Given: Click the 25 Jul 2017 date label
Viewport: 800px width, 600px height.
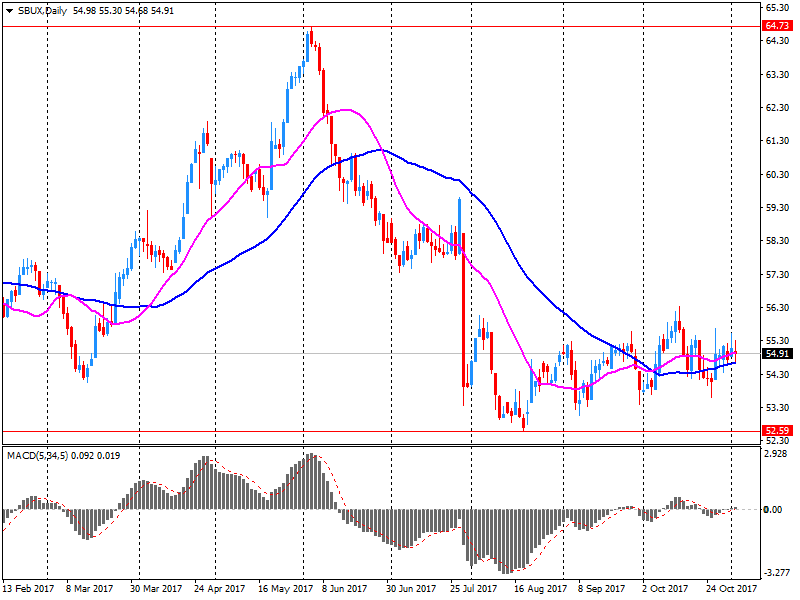Looking at the screenshot, I should pyautogui.click(x=474, y=589).
